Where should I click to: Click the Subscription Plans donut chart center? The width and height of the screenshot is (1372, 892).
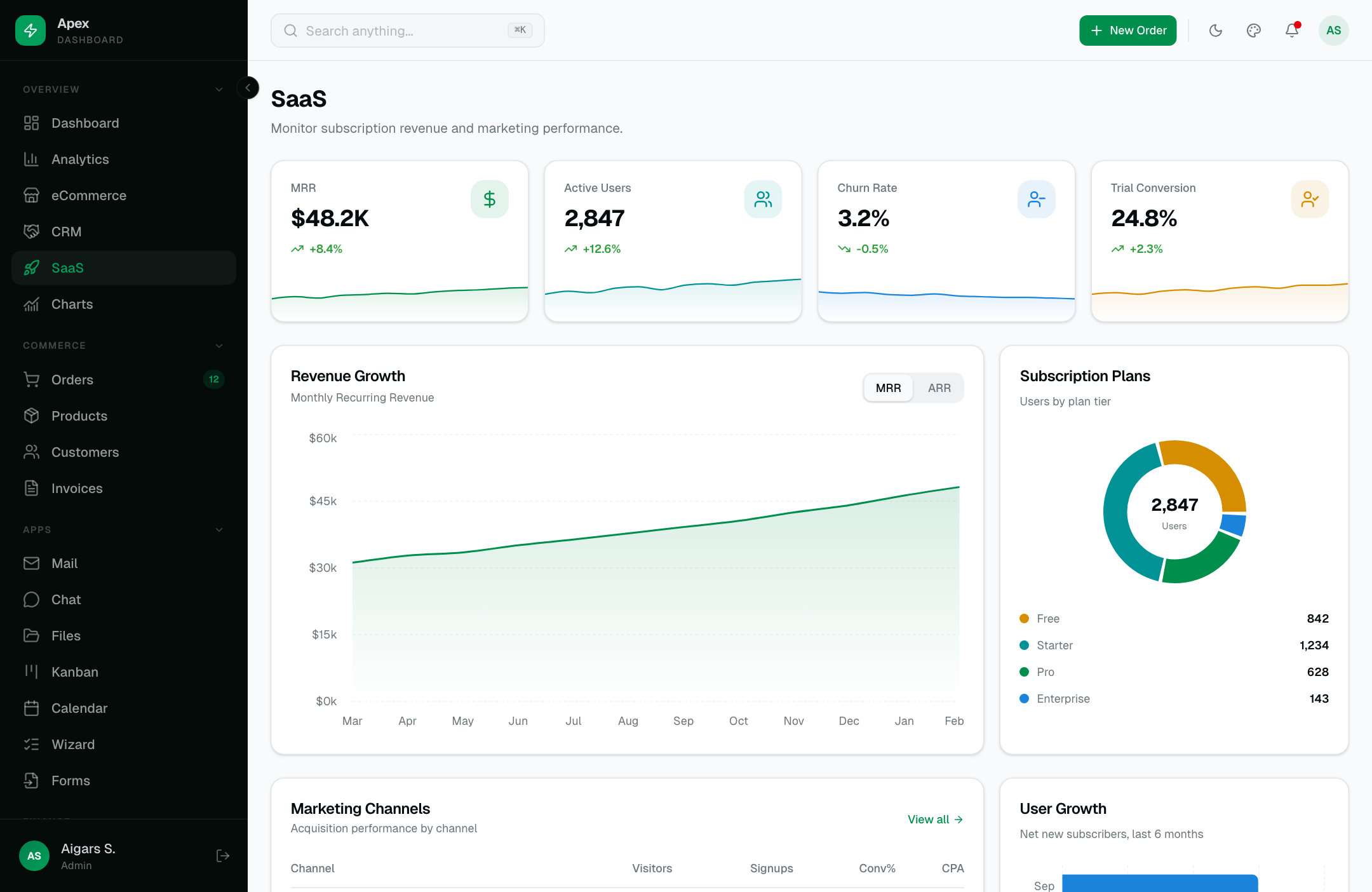tap(1174, 512)
